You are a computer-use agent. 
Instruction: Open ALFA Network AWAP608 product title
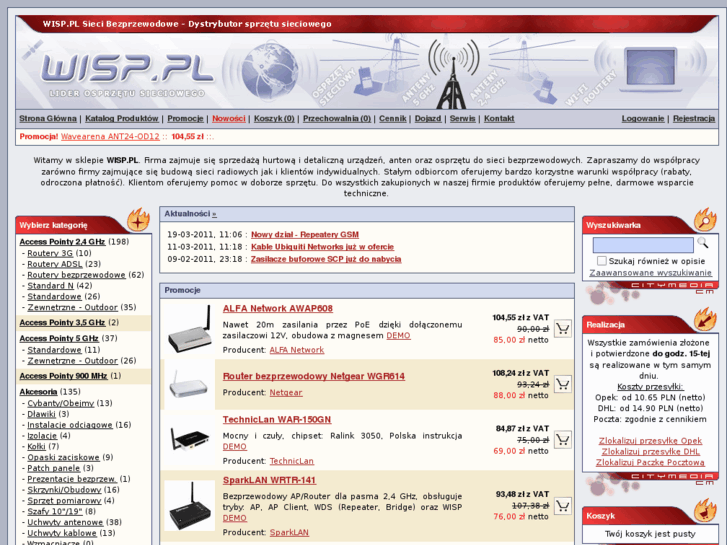point(278,308)
